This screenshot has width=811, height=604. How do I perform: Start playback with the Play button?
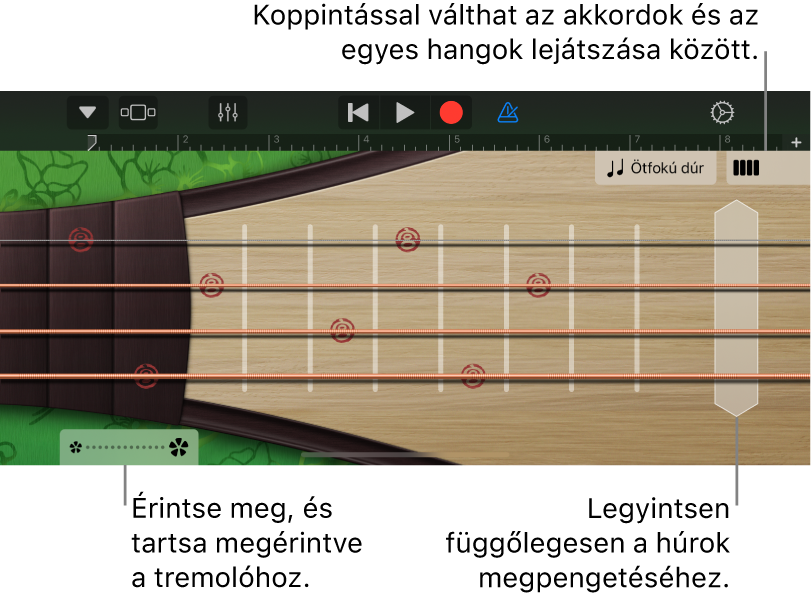click(404, 112)
